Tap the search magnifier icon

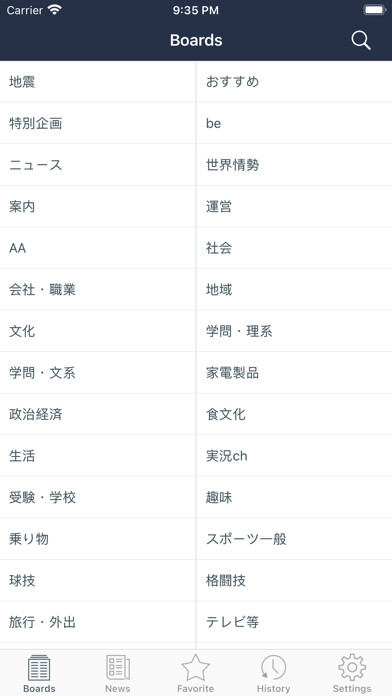click(x=361, y=40)
